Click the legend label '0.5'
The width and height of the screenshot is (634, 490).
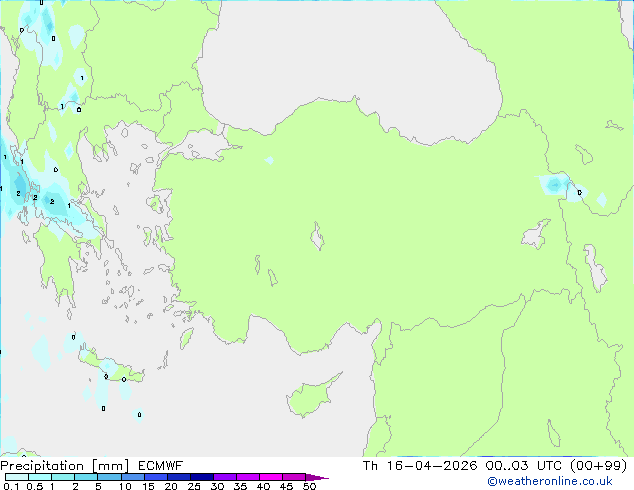point(35,486)
